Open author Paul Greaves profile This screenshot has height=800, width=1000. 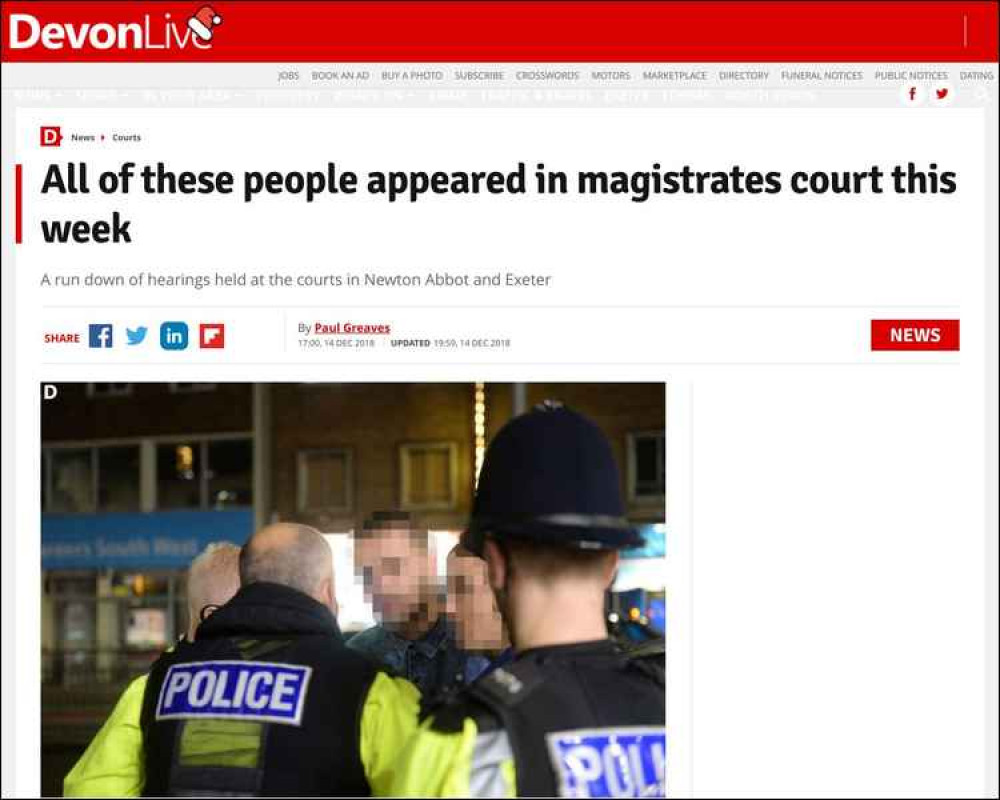pyautogui.click(x=352, y=328)
